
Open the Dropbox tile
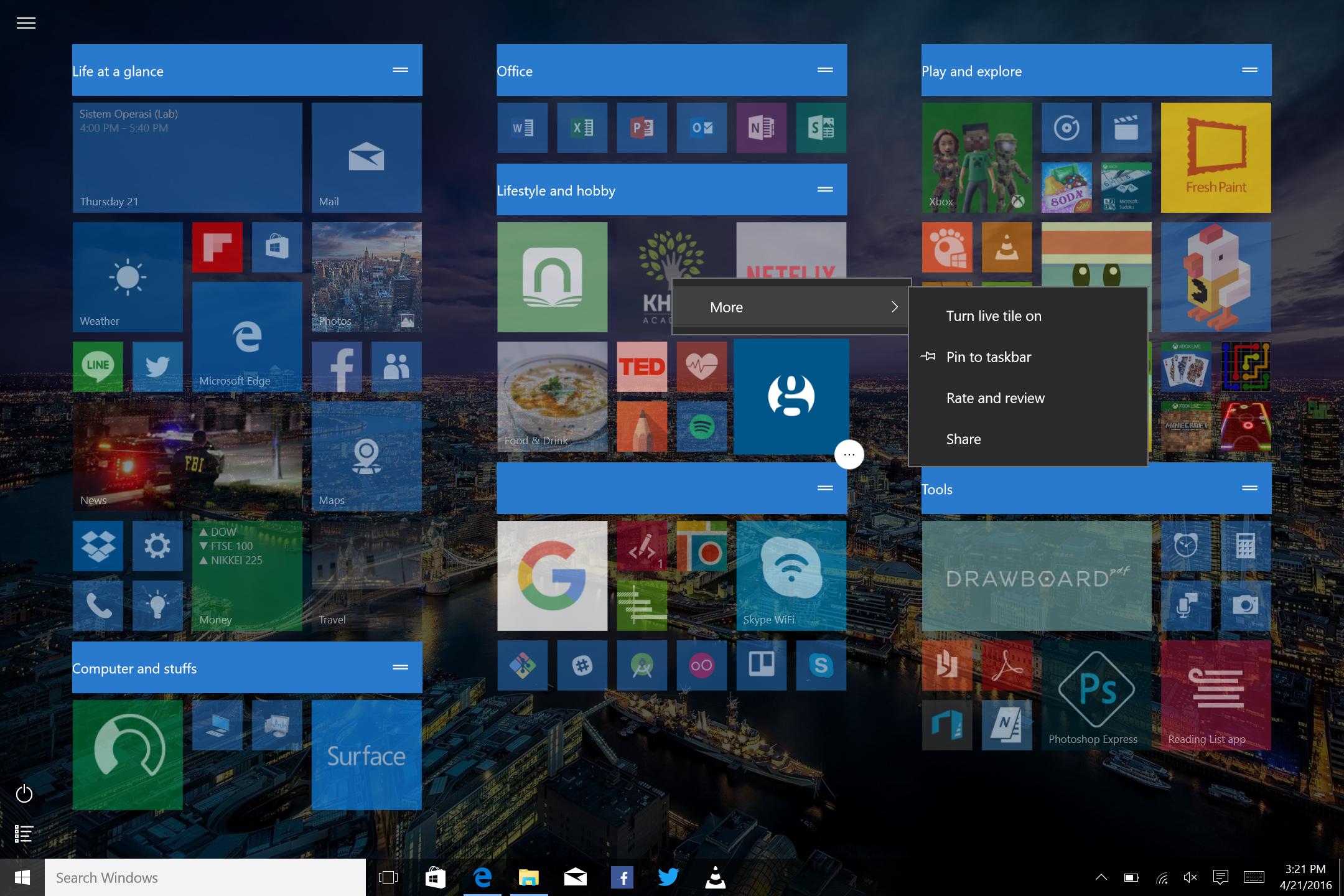tap(98, 546)
